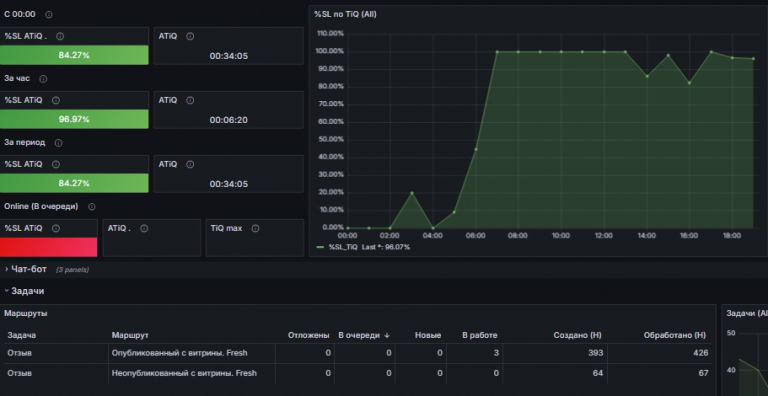Click info icon beside За час

tap(43, 79)
